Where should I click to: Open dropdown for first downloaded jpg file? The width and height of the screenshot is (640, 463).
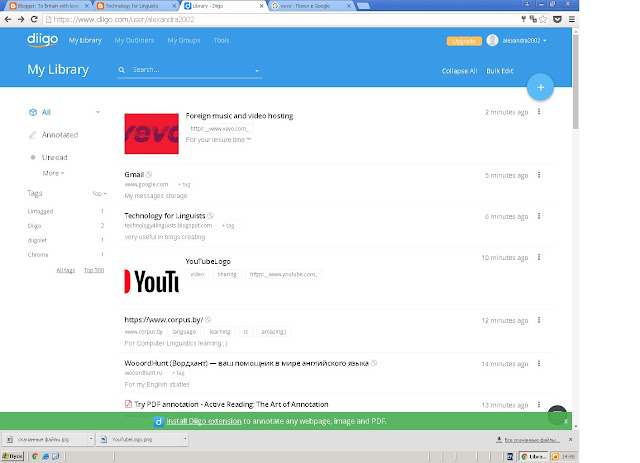[x=91, y=439]
